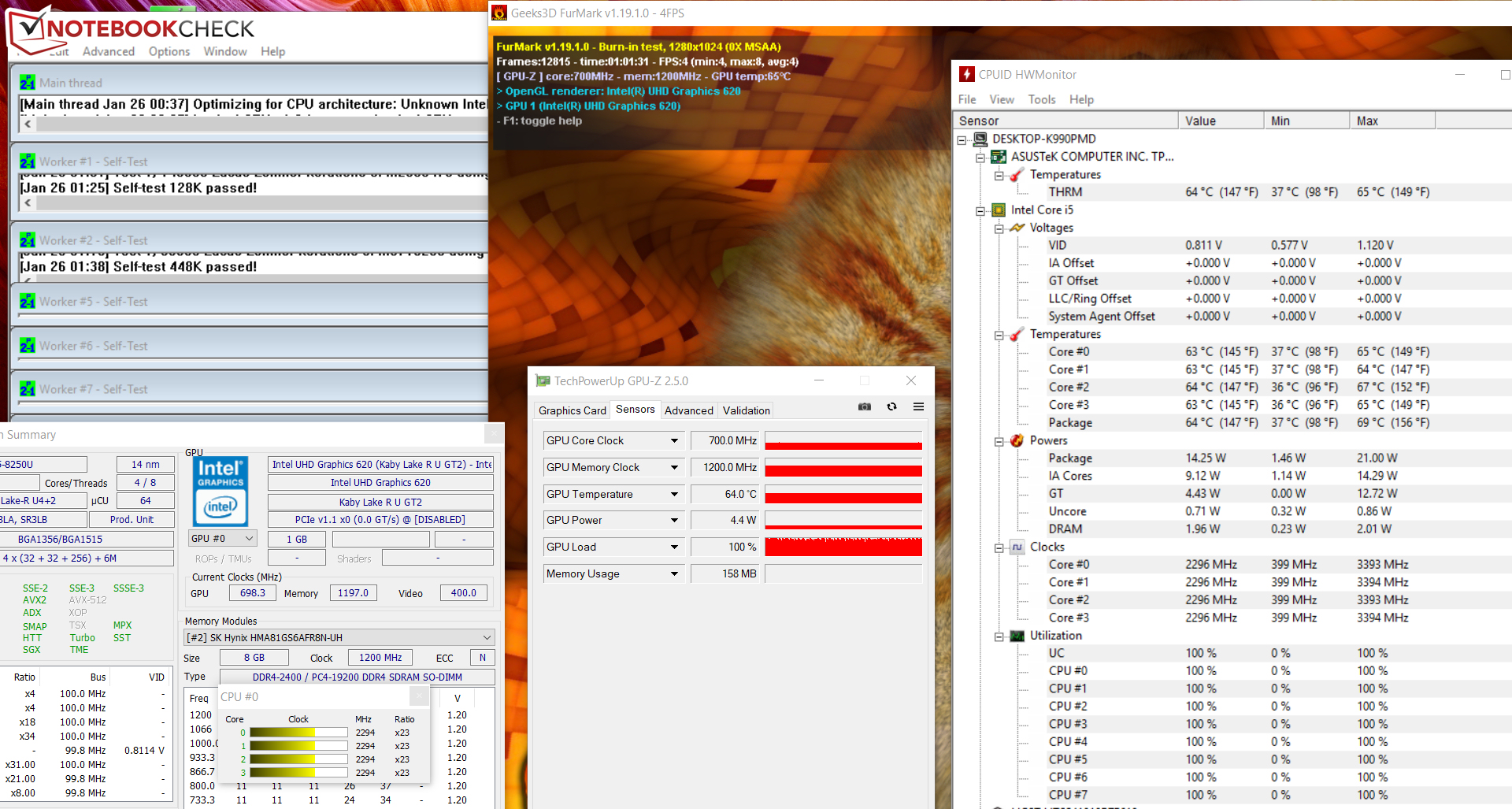Open the GPU #0 selector dropdown
1512x809 pixels.
(x=249, y=539)
